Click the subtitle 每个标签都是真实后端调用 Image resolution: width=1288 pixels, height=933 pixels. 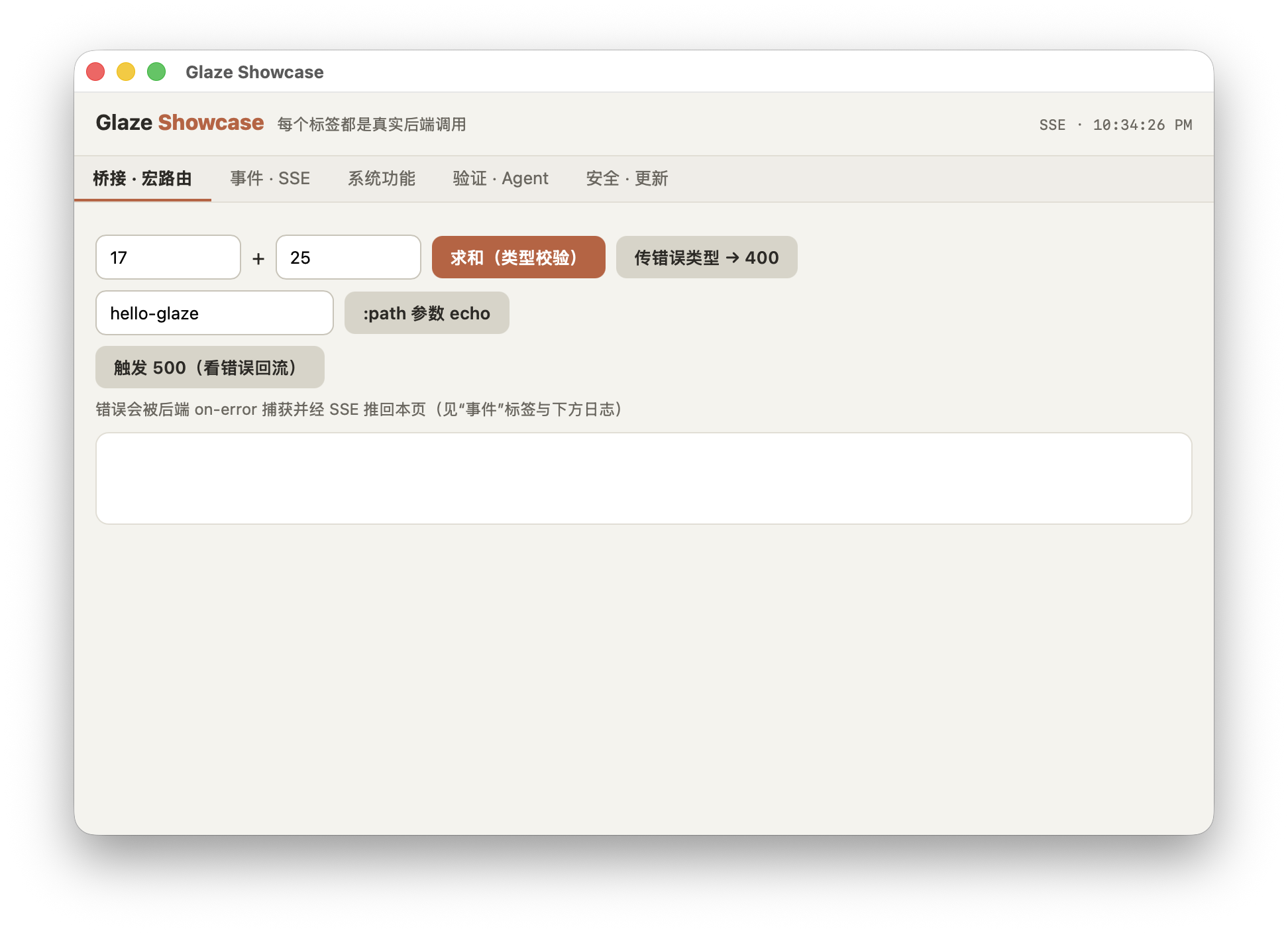coord(372,124)
